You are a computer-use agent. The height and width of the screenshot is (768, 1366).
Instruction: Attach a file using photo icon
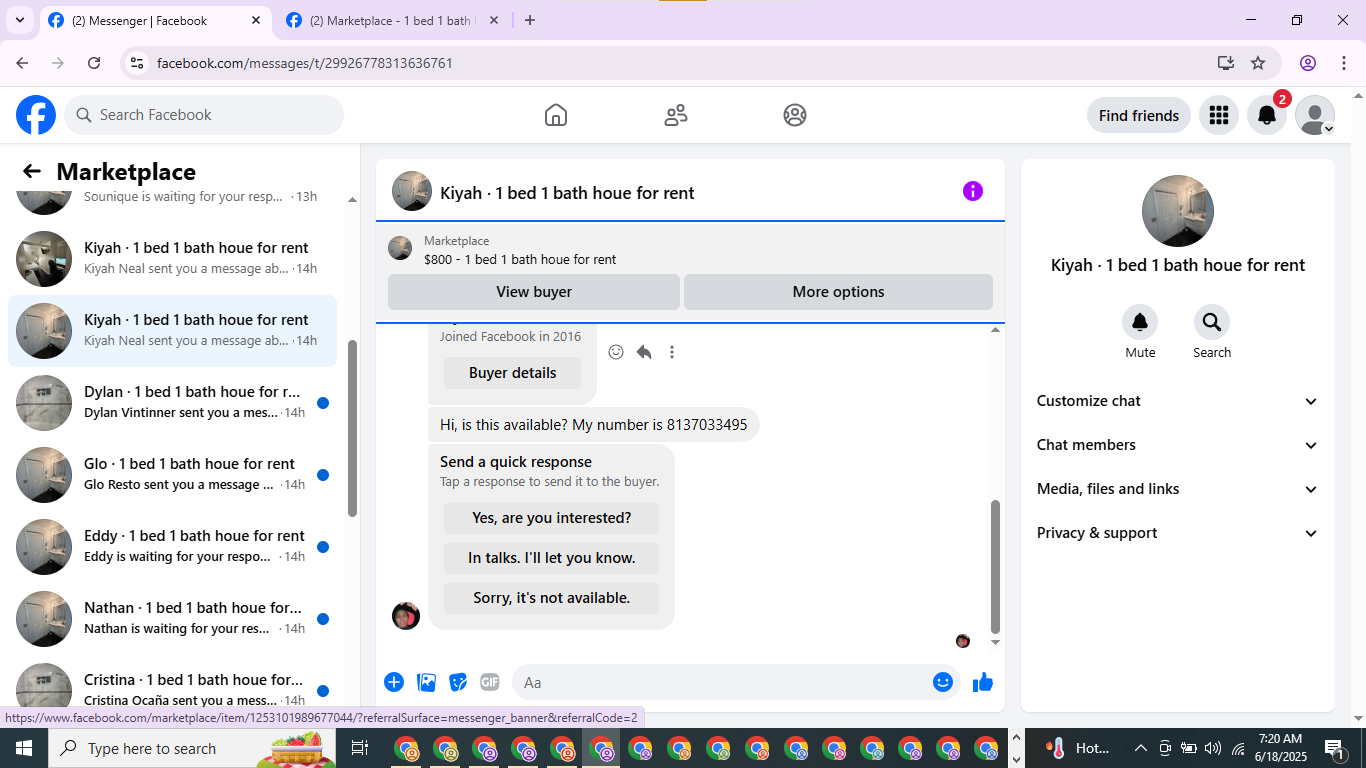point(427,682)
